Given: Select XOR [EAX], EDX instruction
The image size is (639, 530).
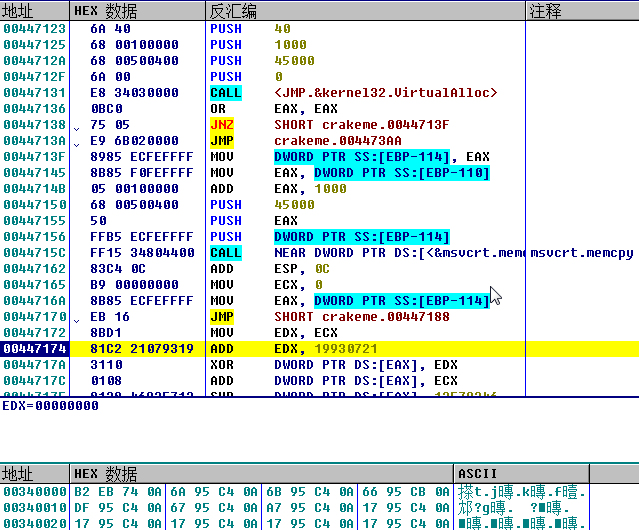Looking at the screenshot, I should (x=320, y=365).
